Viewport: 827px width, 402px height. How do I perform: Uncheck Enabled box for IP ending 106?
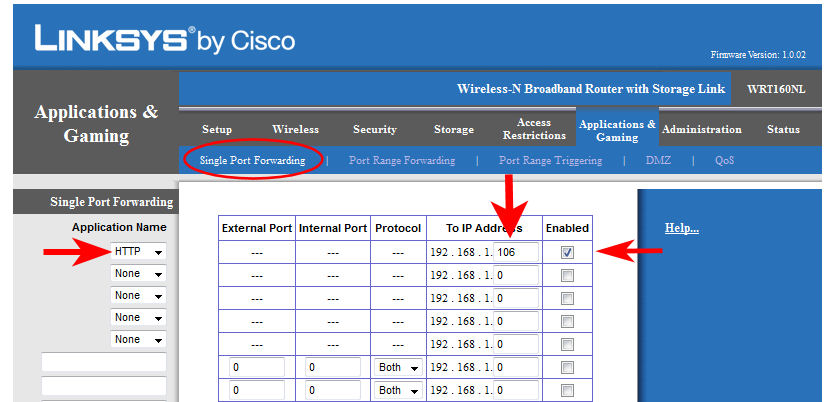click(567, 253)
